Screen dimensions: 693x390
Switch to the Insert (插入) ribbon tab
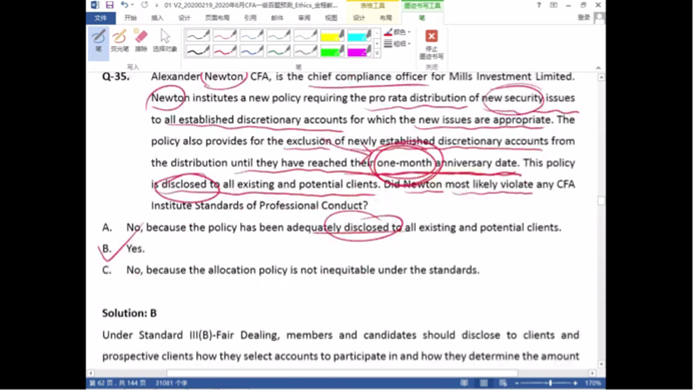(157, 18)
